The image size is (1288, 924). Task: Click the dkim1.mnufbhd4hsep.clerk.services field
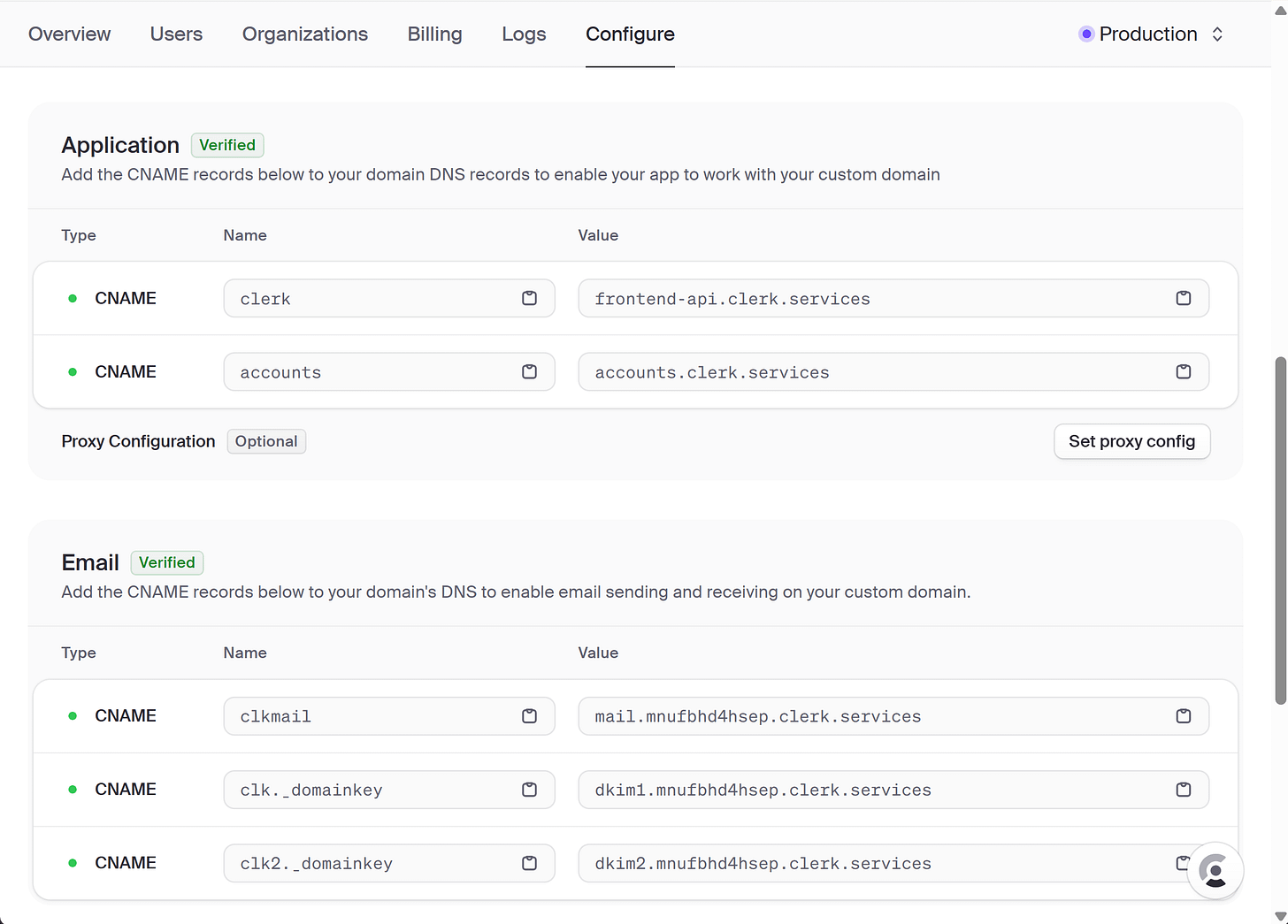pos(893,789)
